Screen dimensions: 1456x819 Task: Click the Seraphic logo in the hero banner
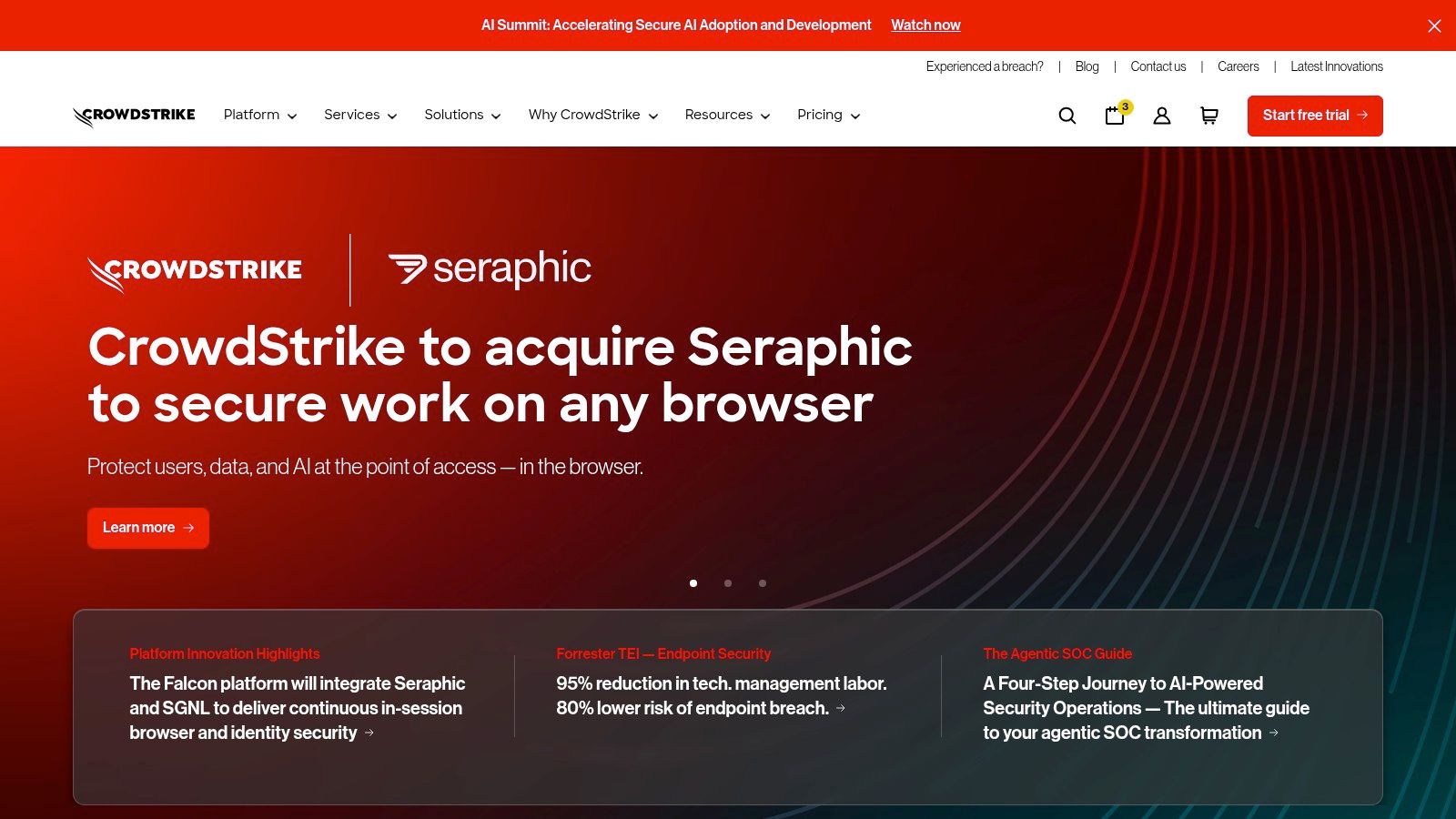click(490, 269)
